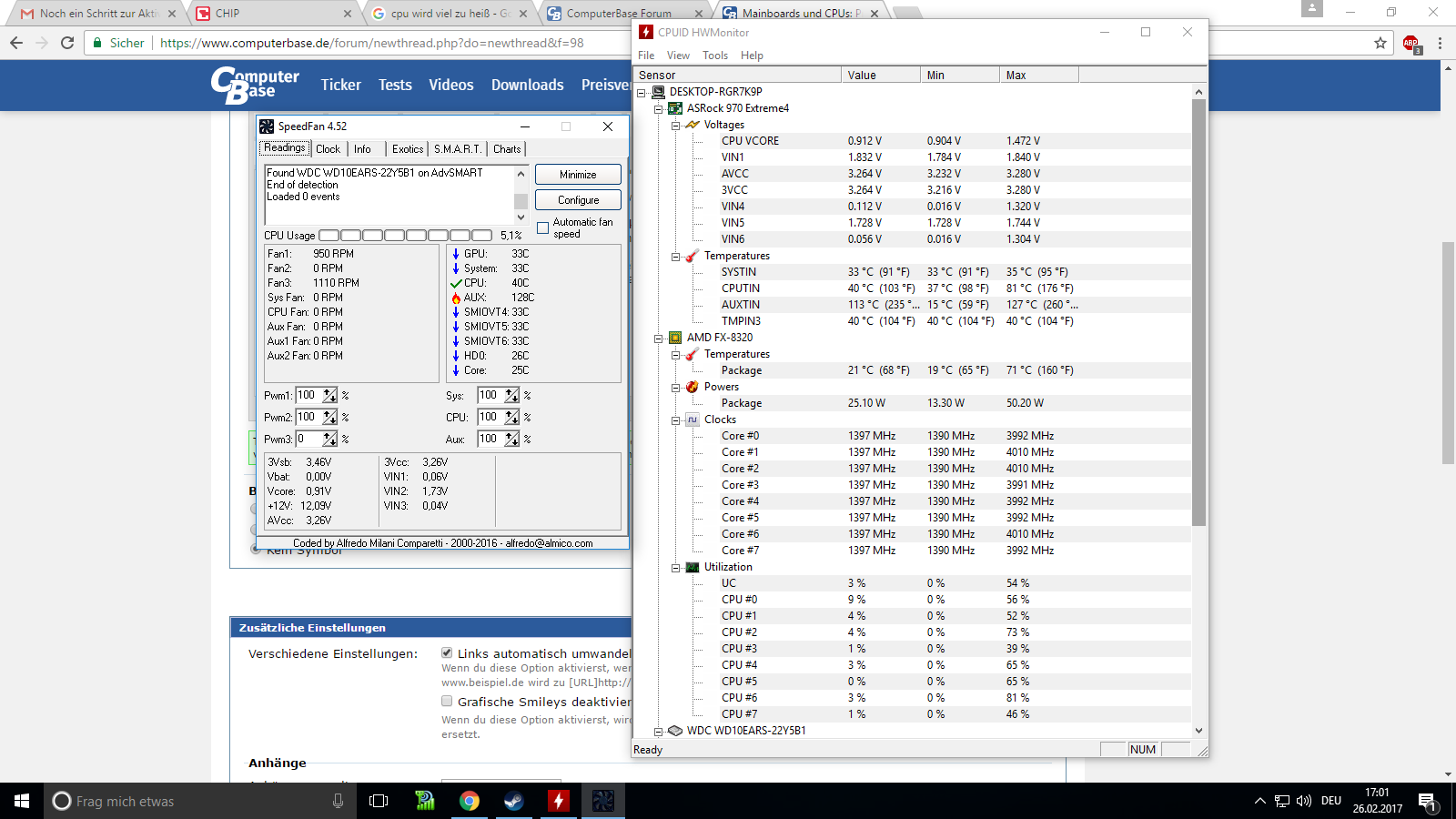Viewport: 1456px width, 819px height.
Task: Click the HWMonitor lightning icon in its title bar
Action: pos(646,32)
